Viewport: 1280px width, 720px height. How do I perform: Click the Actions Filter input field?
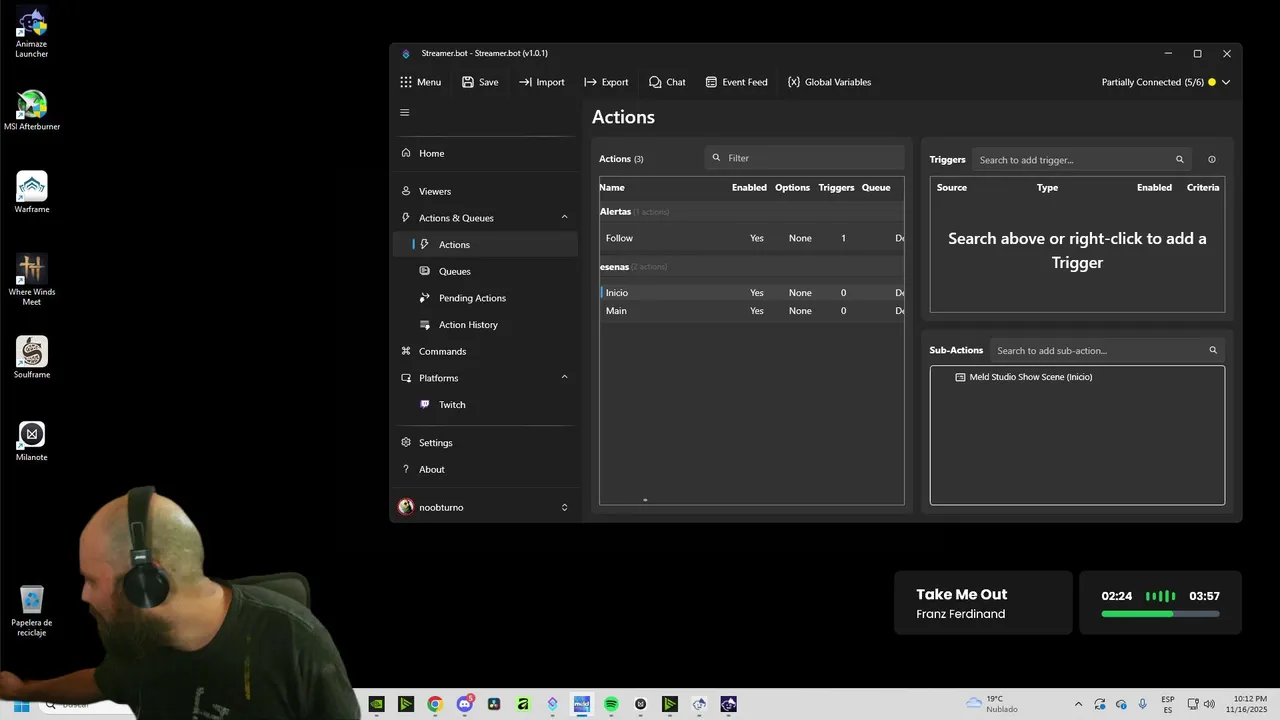(804, 158)
